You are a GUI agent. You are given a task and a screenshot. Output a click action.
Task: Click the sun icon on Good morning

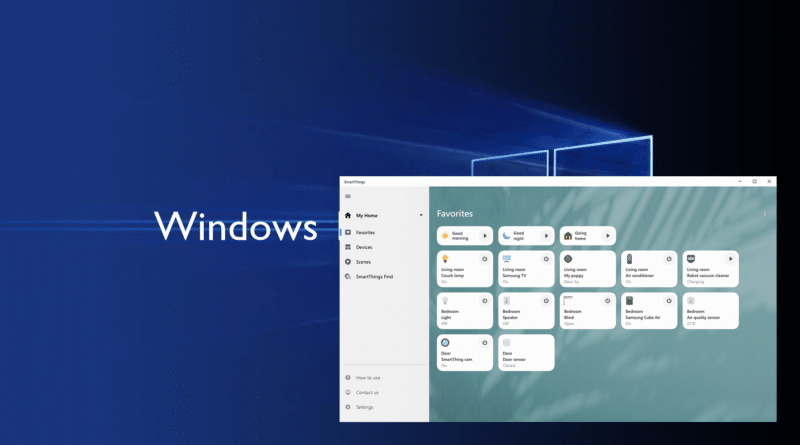(445, 236)
